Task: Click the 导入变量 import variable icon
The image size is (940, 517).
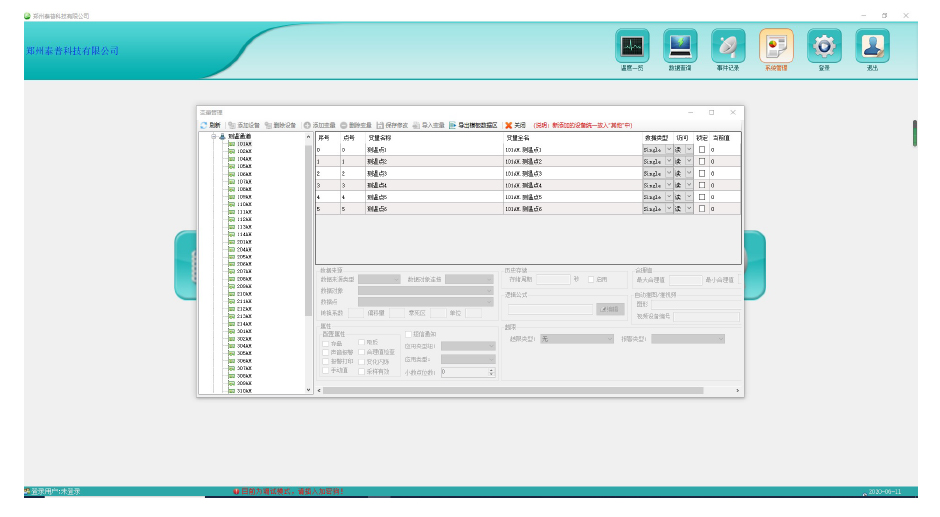Action: click(416, 125)
